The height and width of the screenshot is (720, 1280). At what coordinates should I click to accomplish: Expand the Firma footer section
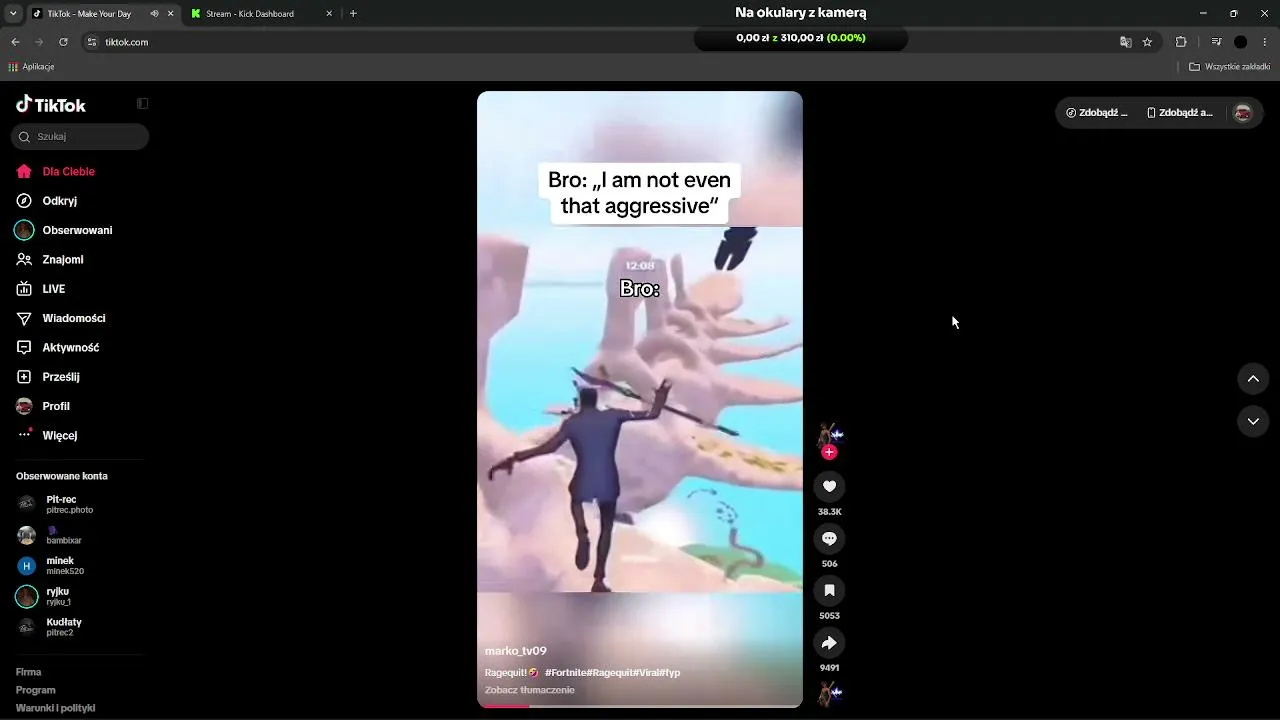pos(29,672)
